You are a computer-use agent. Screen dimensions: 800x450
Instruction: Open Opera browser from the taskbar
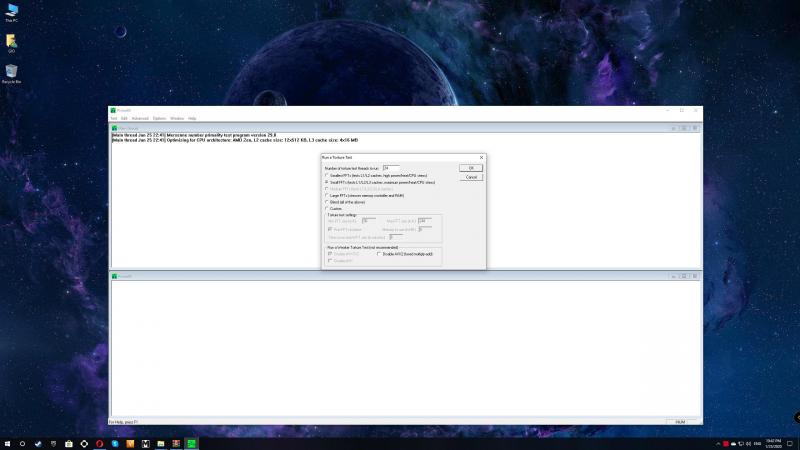tap(98, 442)
